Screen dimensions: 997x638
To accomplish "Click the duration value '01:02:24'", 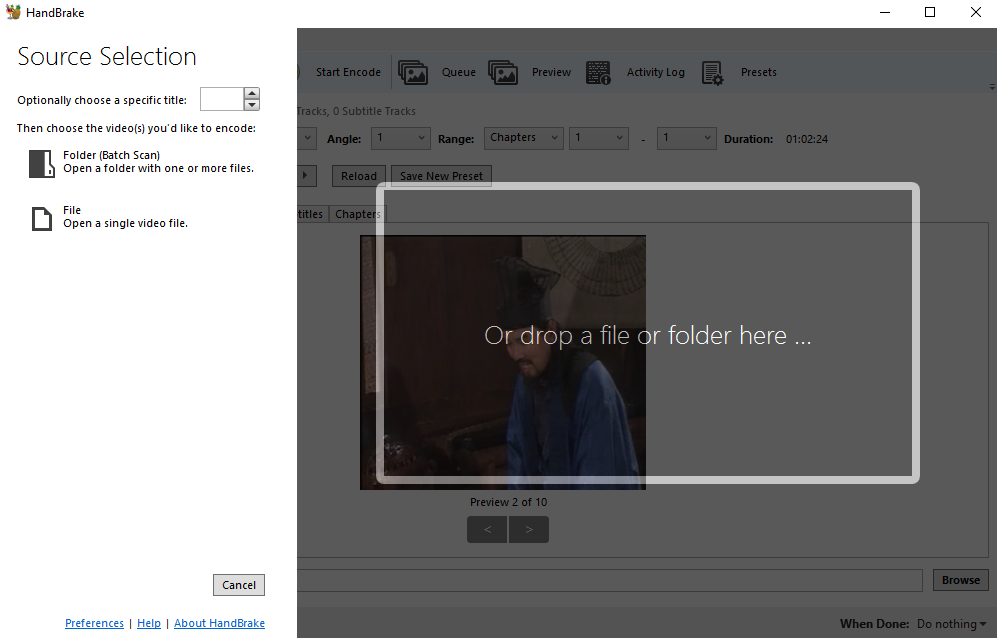I will (807, 139).
